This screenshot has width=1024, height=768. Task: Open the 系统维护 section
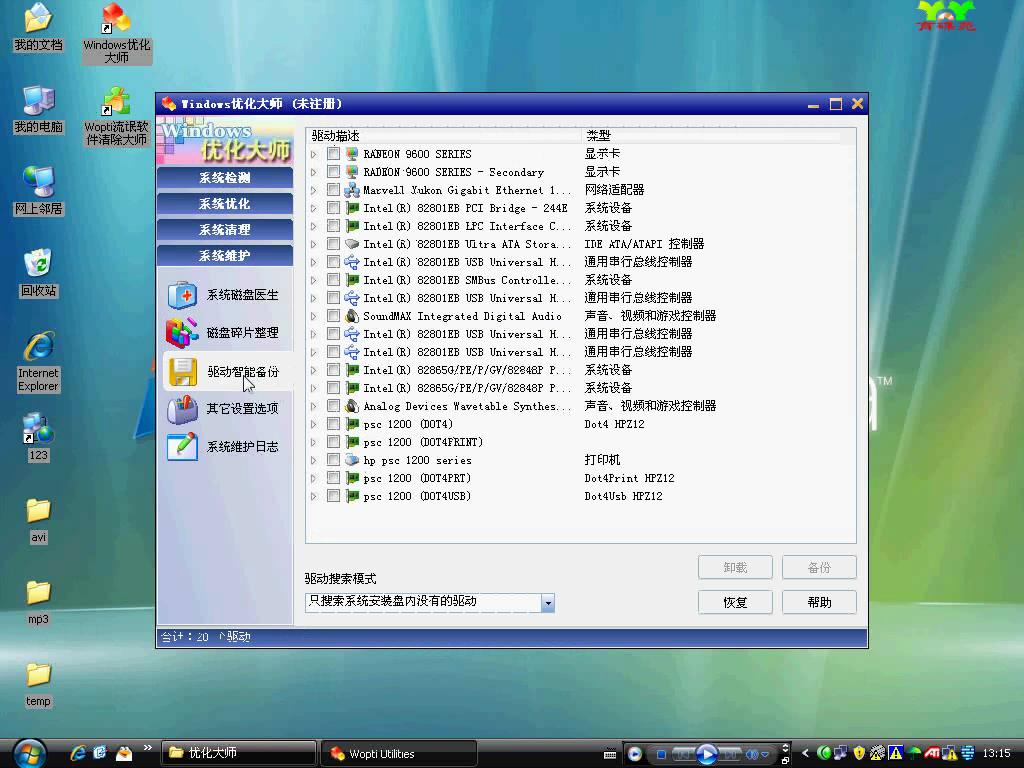point(225,255)
